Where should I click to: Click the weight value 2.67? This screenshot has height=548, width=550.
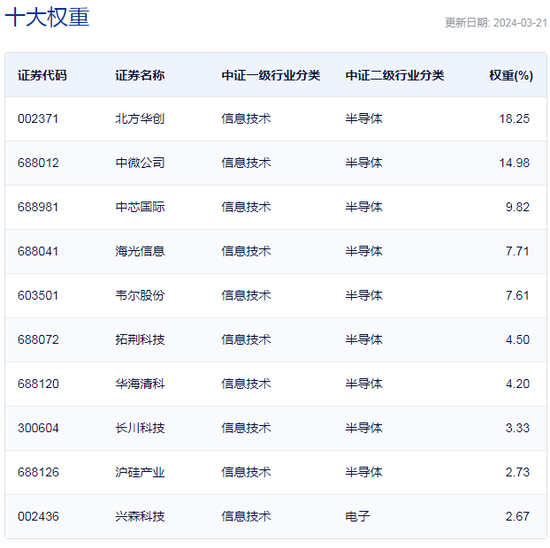tap(517, 516)
